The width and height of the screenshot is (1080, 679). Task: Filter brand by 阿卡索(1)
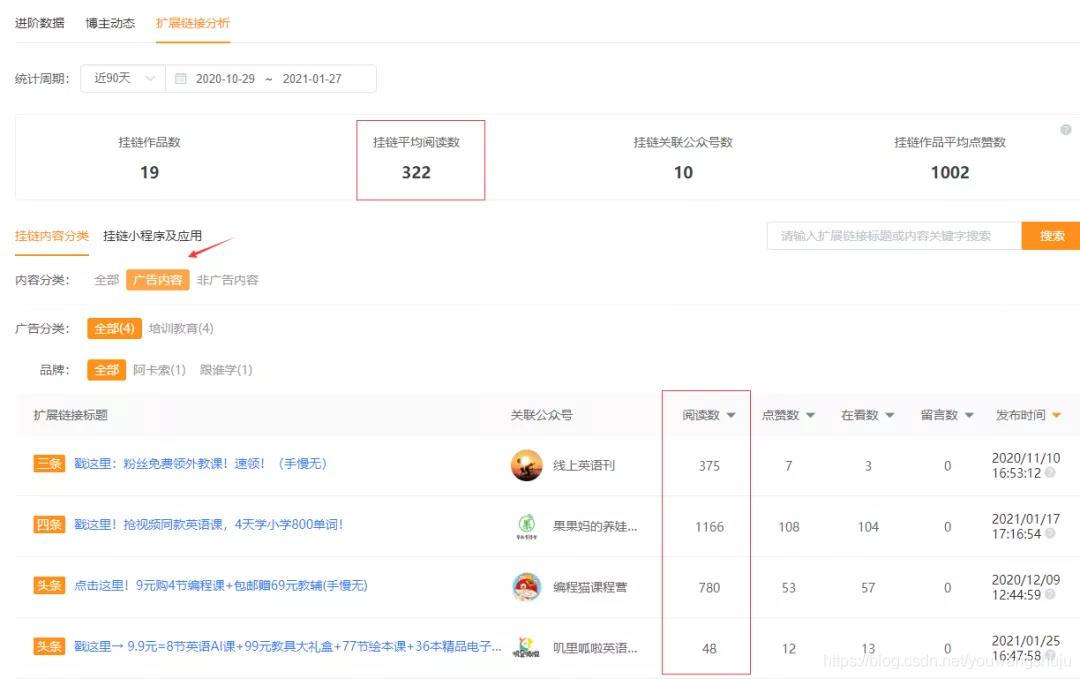(159, 370)
